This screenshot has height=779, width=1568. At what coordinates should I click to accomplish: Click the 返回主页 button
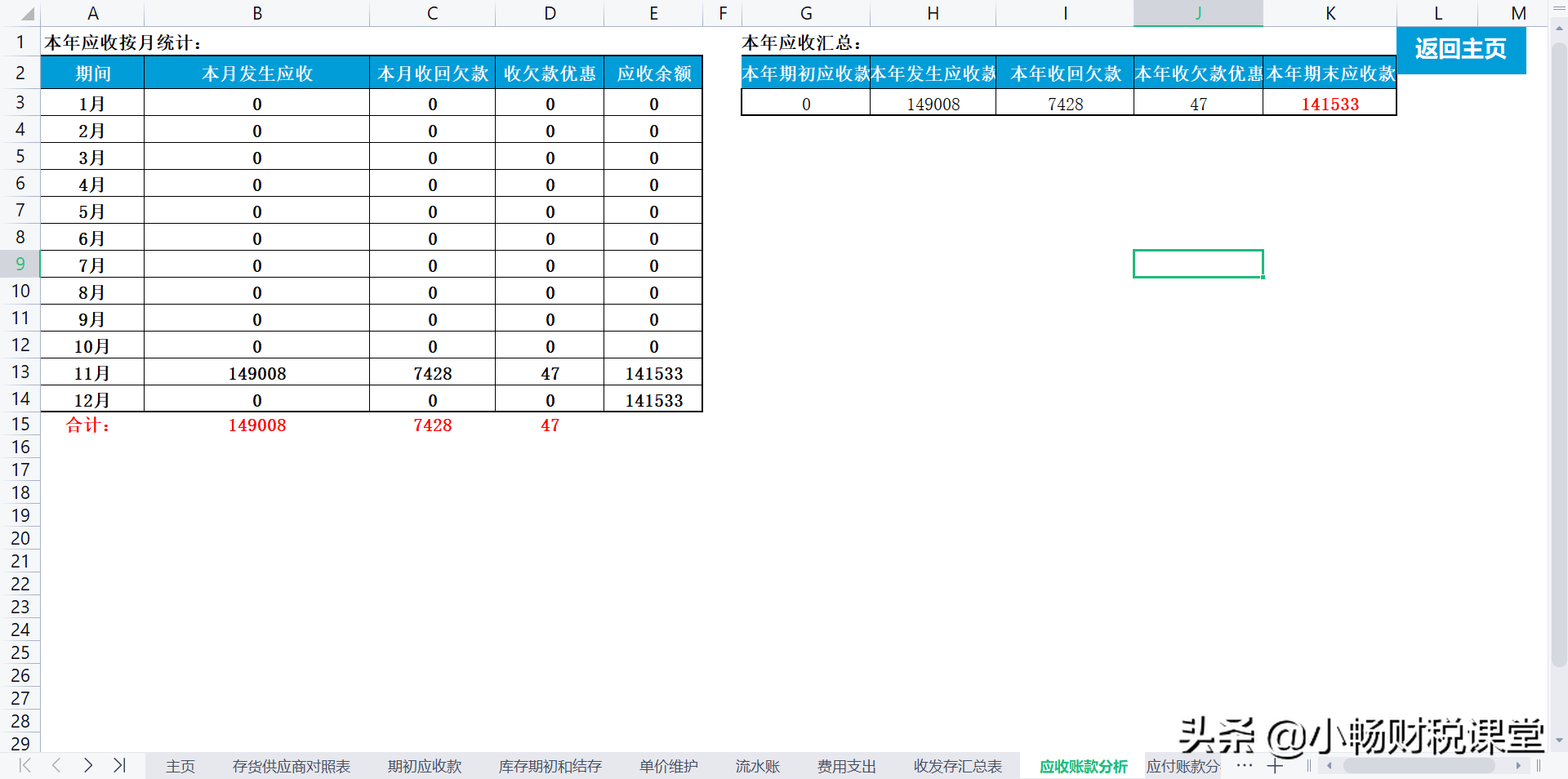[x=1461, y=49]
